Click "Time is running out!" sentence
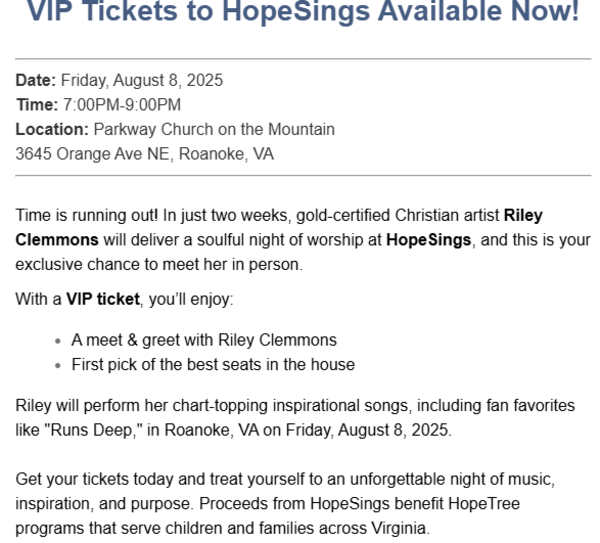Screen dimensions: 600x543 click(86, 215)
